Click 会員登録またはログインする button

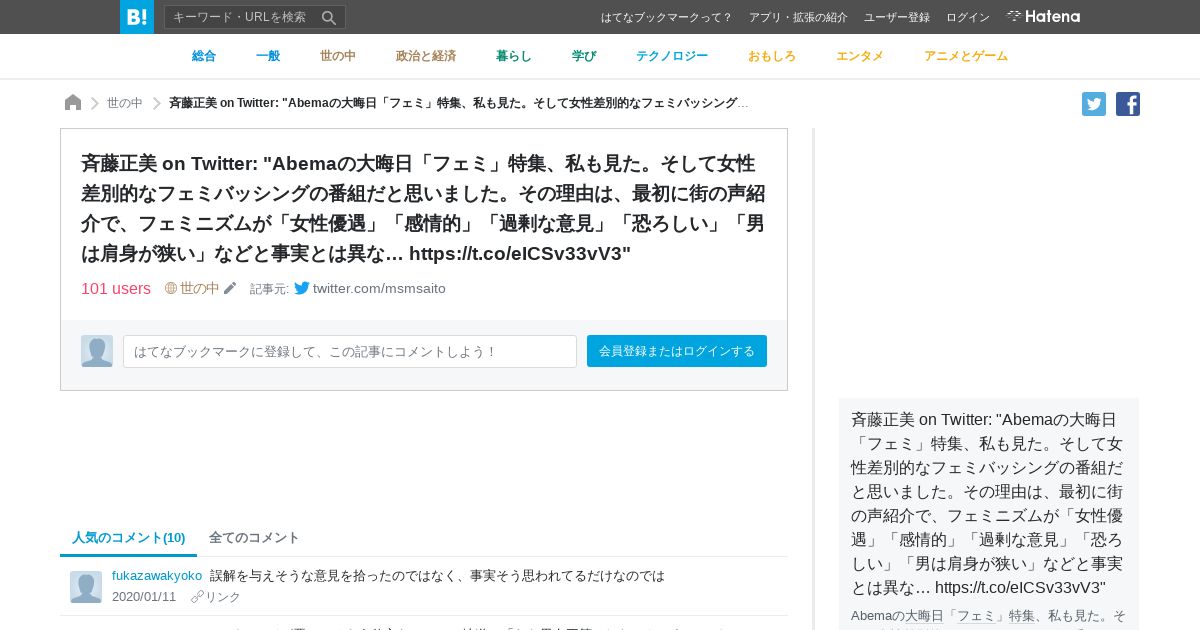pos(677,351)
